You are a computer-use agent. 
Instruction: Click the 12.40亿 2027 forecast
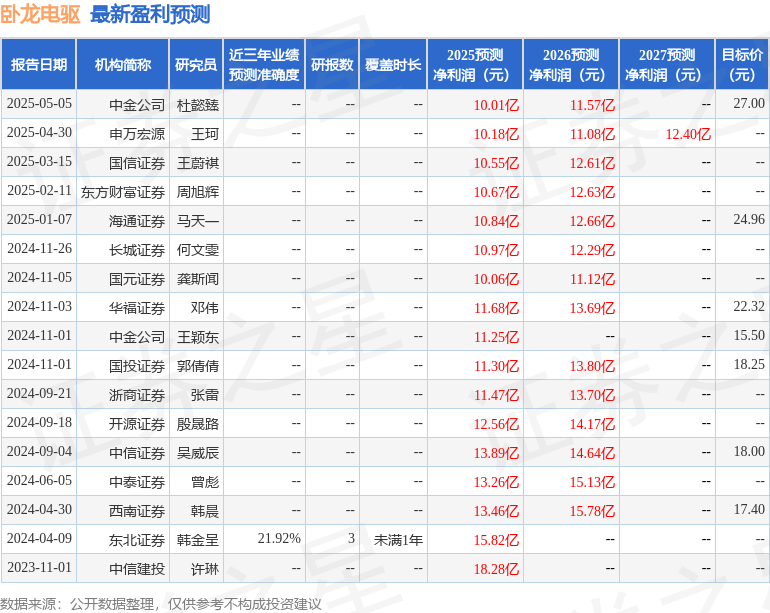(x=688, y=134)
